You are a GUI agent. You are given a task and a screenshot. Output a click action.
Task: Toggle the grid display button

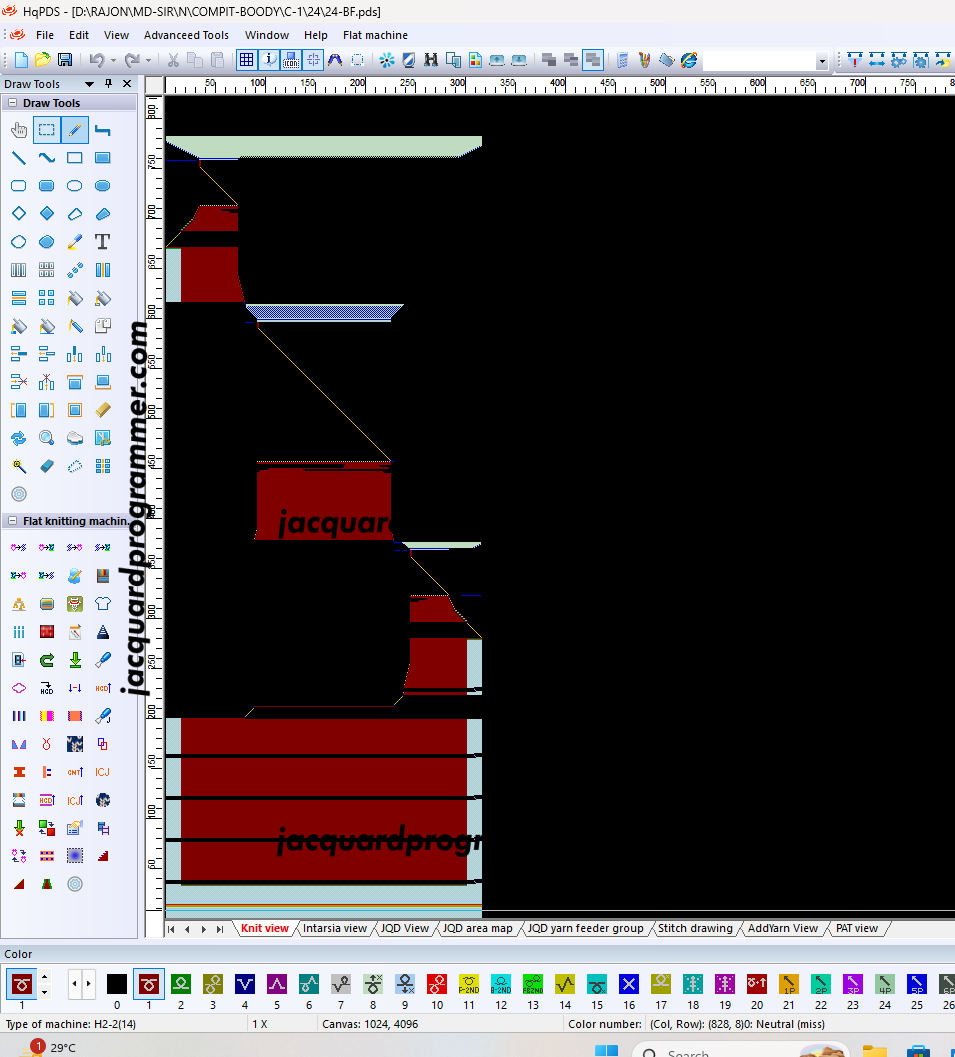coord(246,61)
